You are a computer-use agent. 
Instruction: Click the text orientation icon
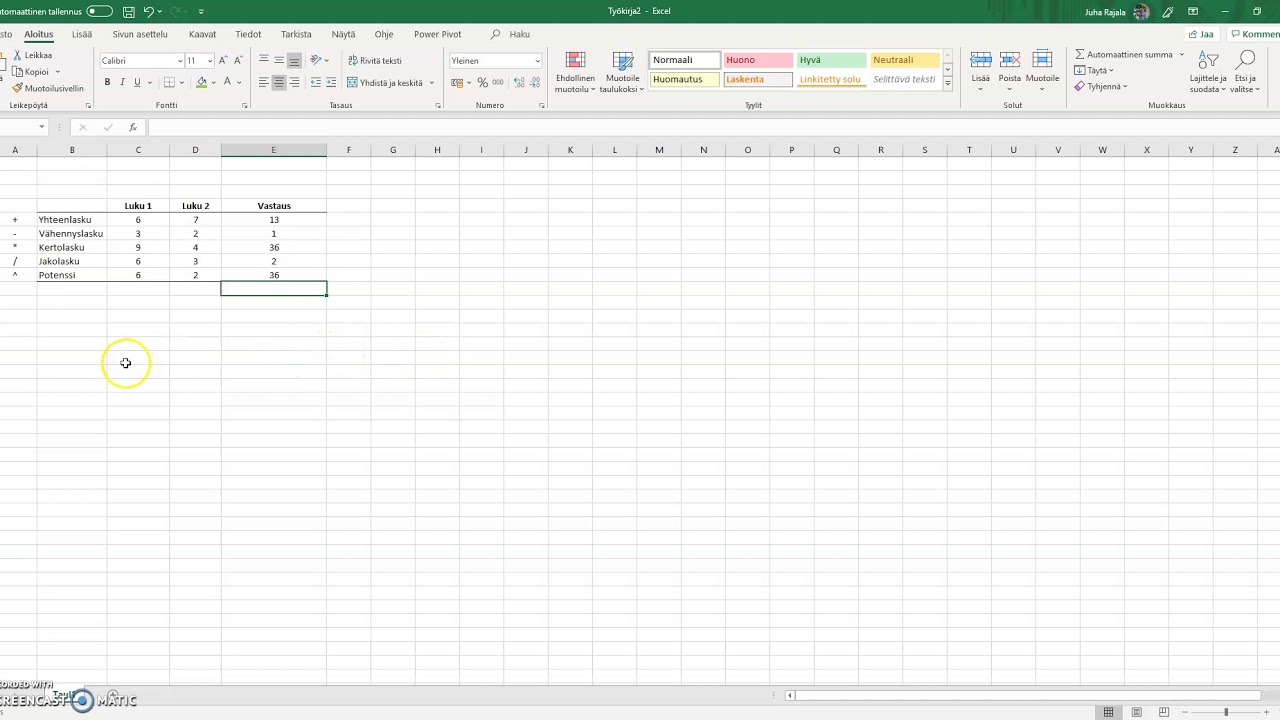316,61
